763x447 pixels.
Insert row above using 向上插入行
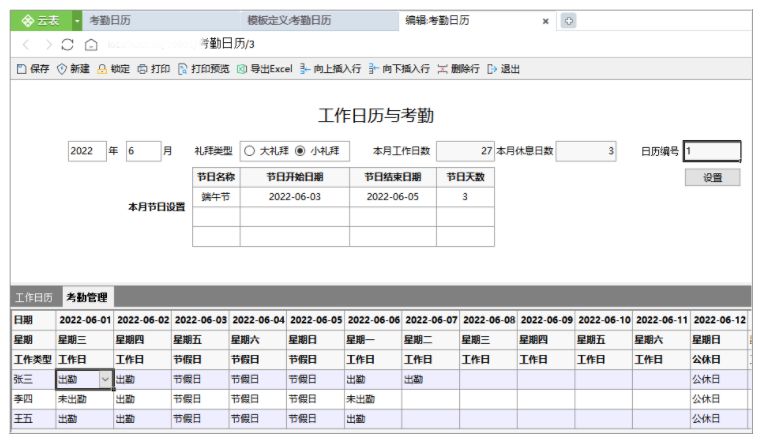pos(330,69)
